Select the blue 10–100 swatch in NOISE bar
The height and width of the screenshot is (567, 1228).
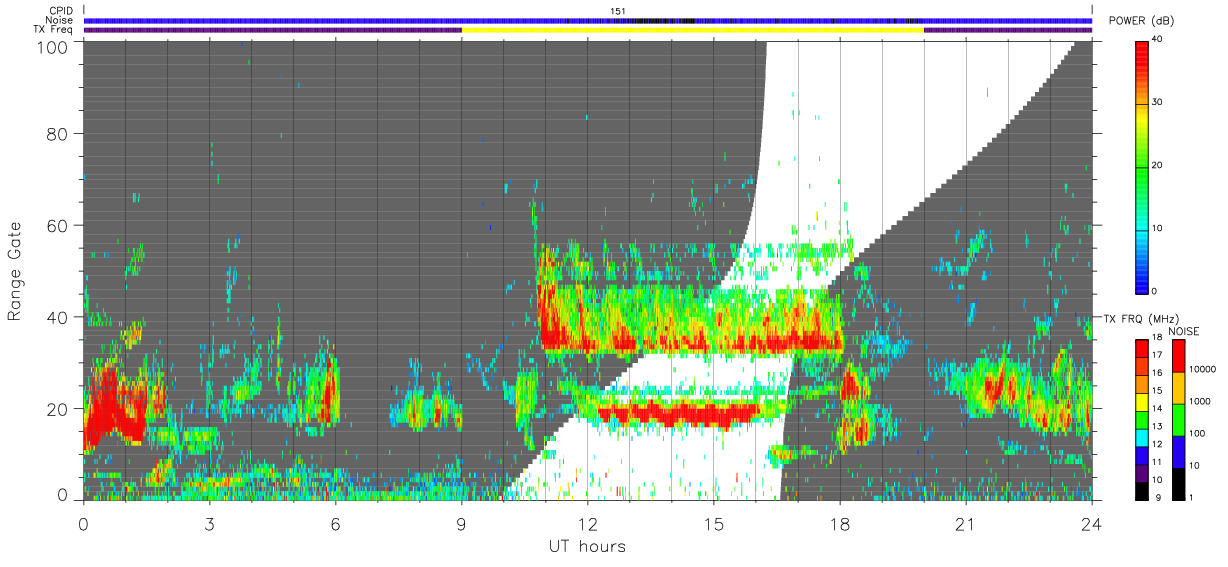1178,451
